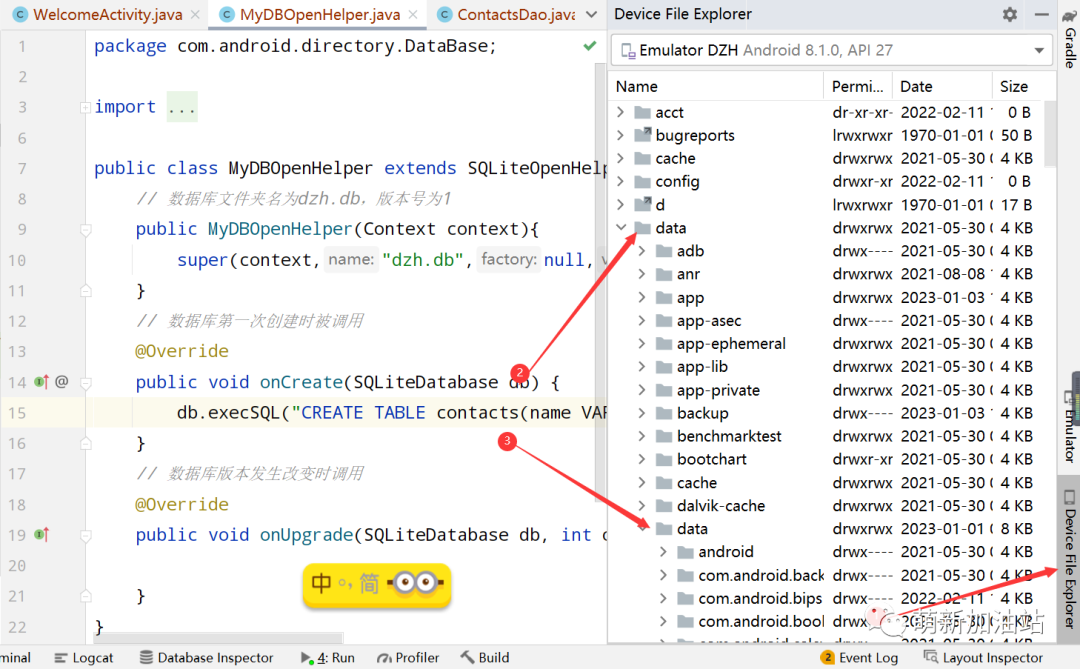
Task: Click the onUpgrade override gutter icon
Action: pyautogui.click(x=41, y=535)
